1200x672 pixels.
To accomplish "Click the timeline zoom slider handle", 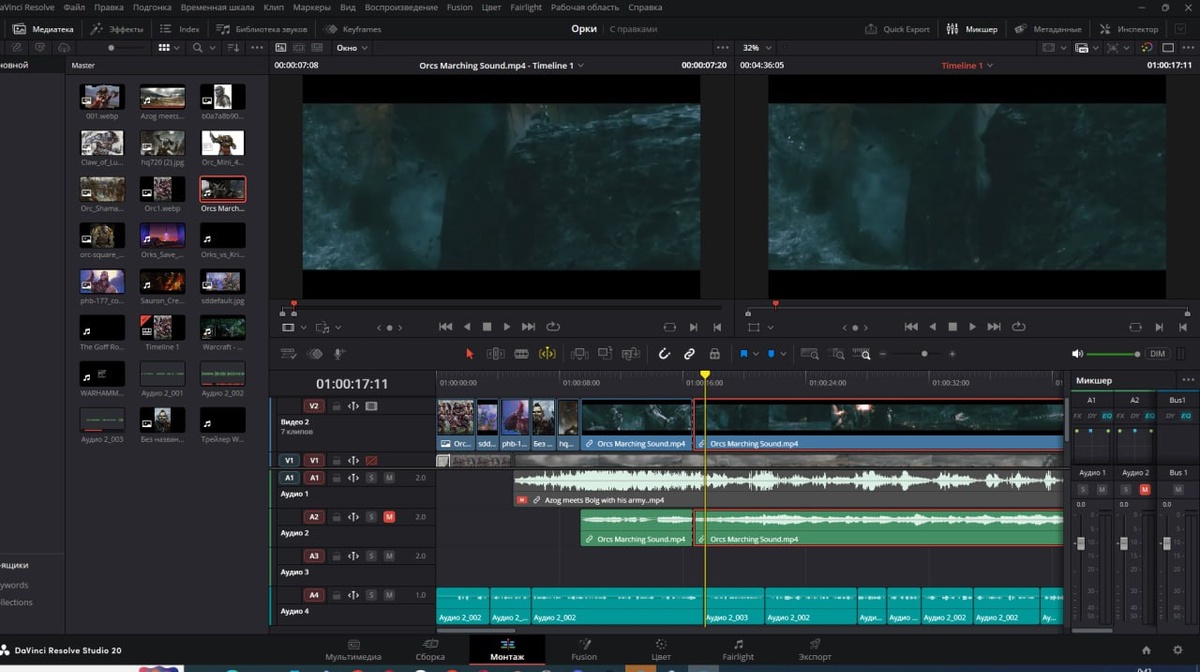I will click(x=924, y=354).
